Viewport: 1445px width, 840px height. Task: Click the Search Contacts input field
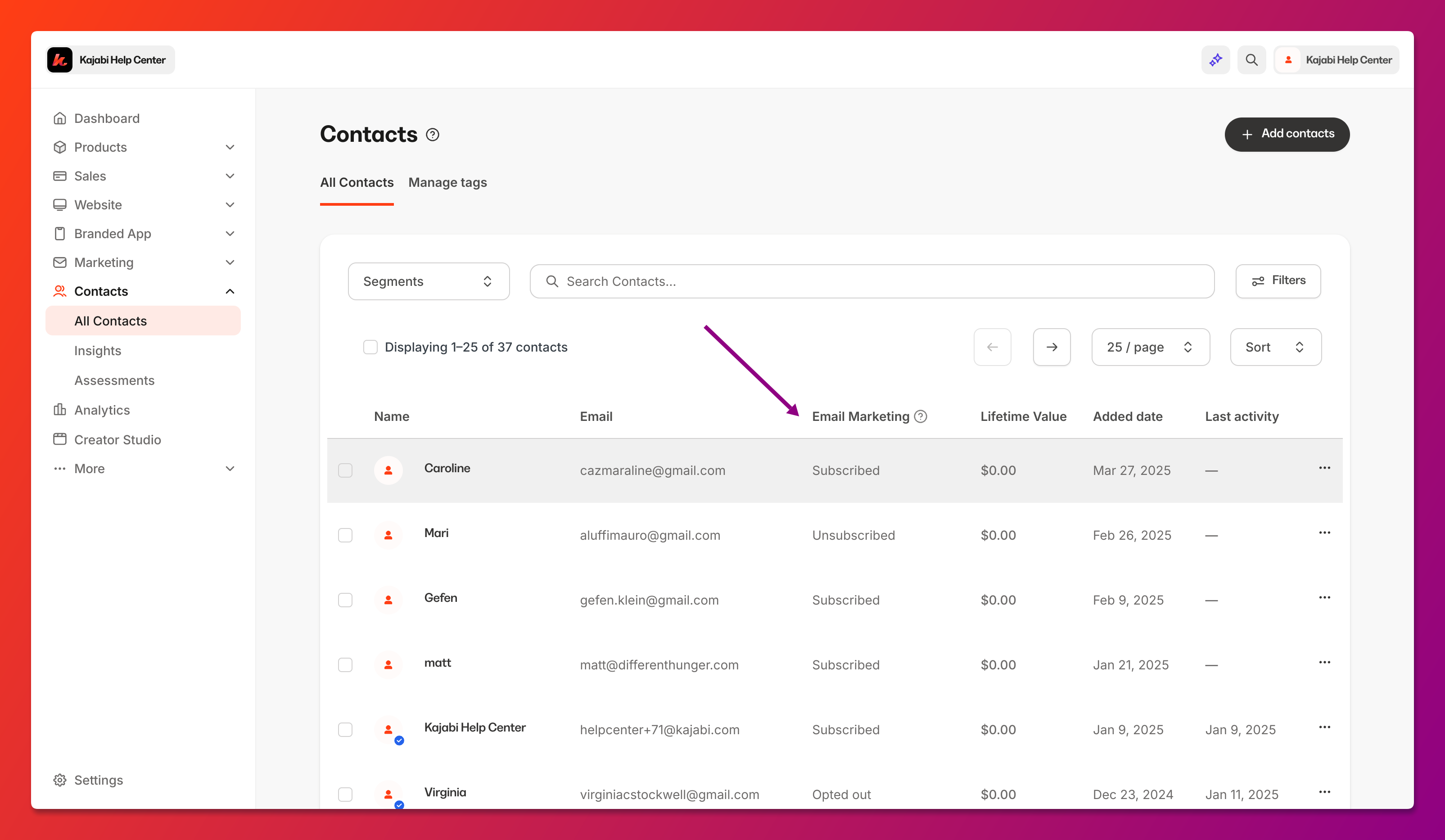(872, 281)
